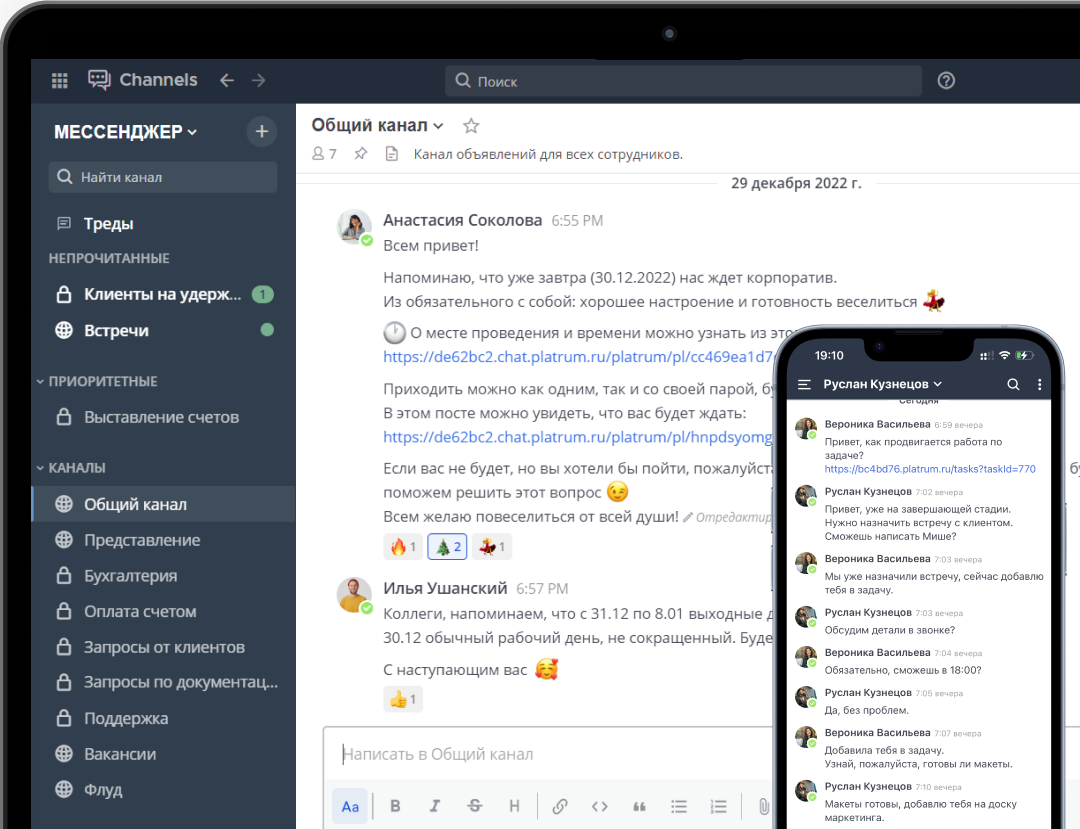Open the hamburger menu on phone
The image size is (1080, 829).
click(x=804, y=384)
